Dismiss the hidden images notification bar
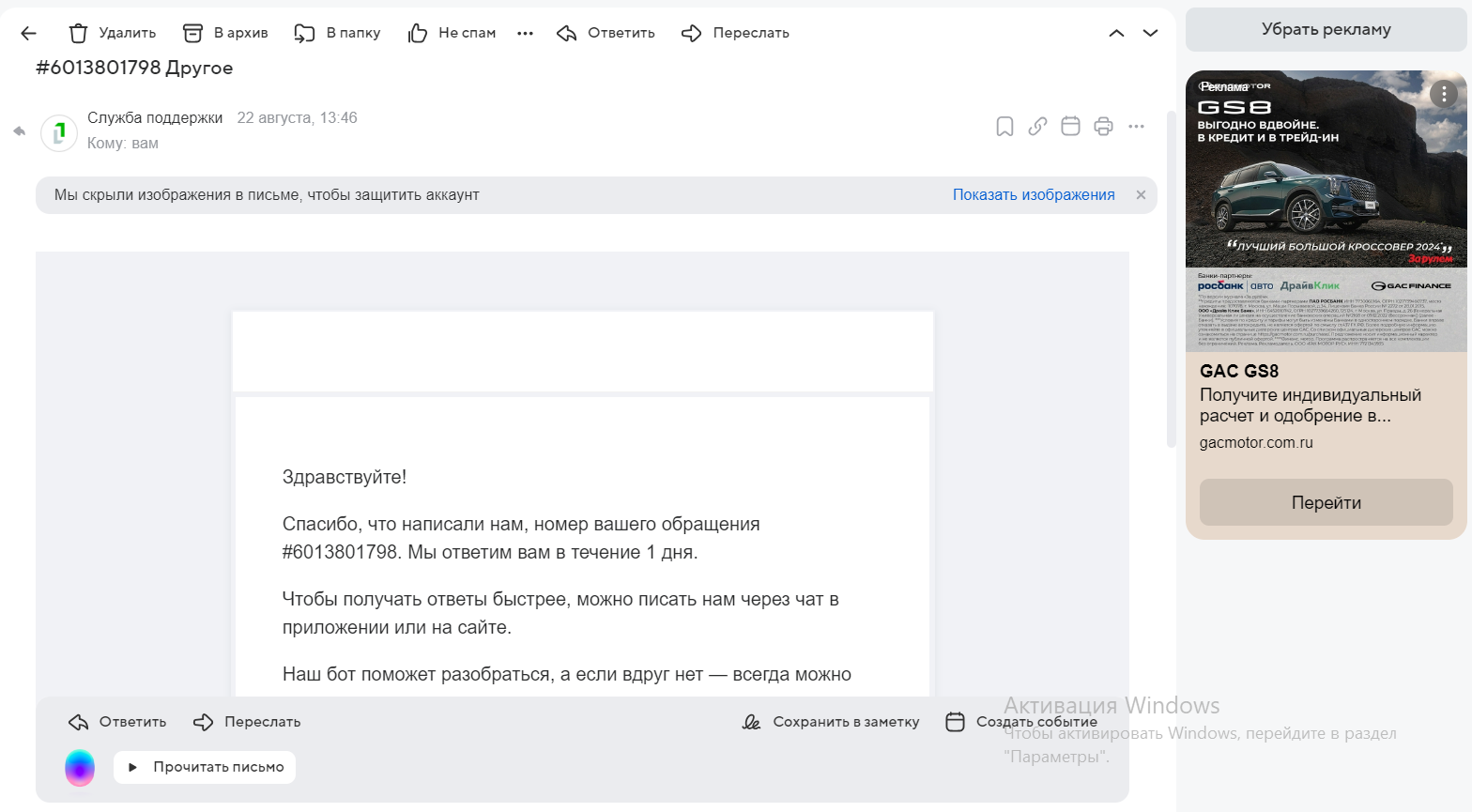The height and width of the screenshot is (812, 1472). (x=1141, y=195)
